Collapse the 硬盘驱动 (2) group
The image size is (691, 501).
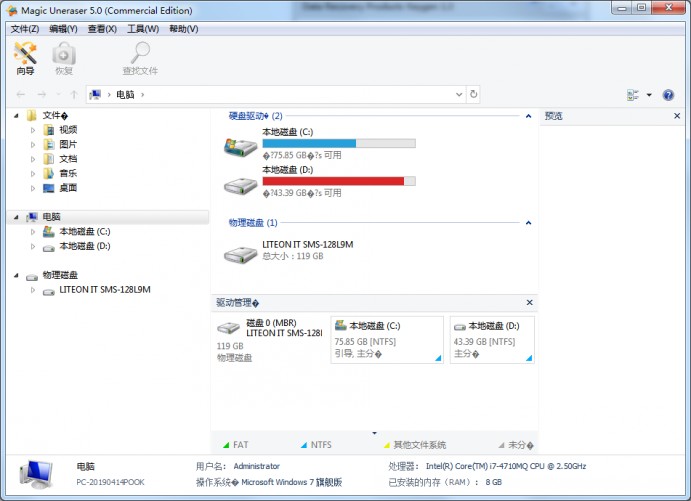528,116
